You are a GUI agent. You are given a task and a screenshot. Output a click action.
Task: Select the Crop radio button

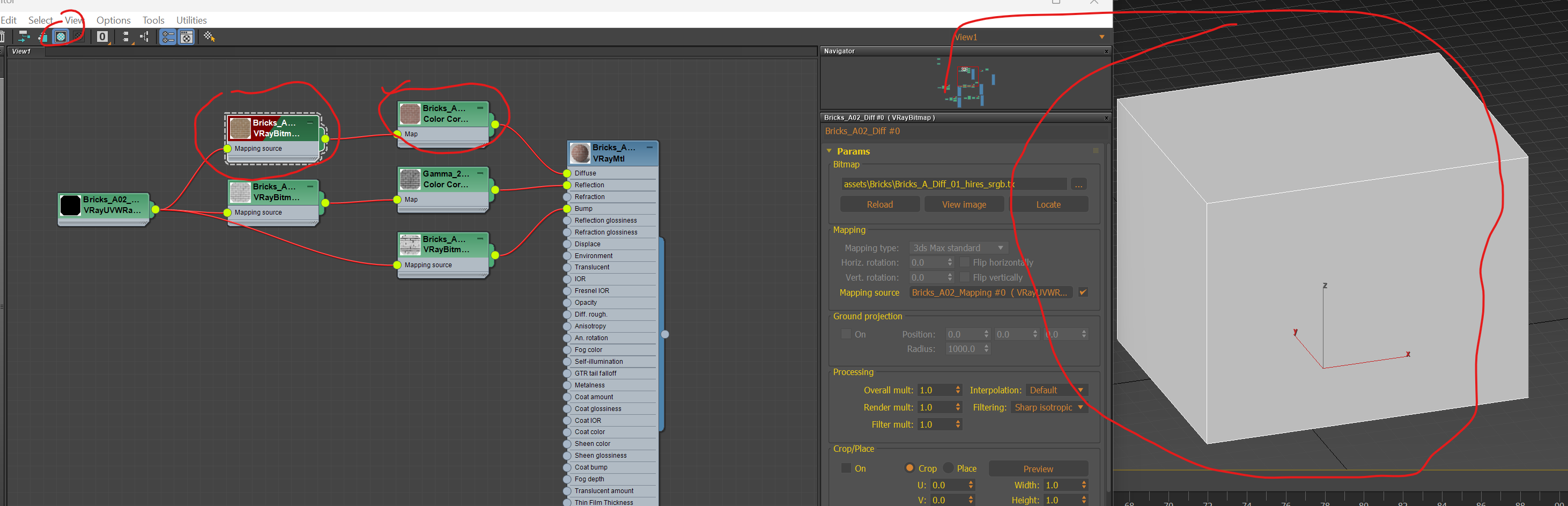909,468
